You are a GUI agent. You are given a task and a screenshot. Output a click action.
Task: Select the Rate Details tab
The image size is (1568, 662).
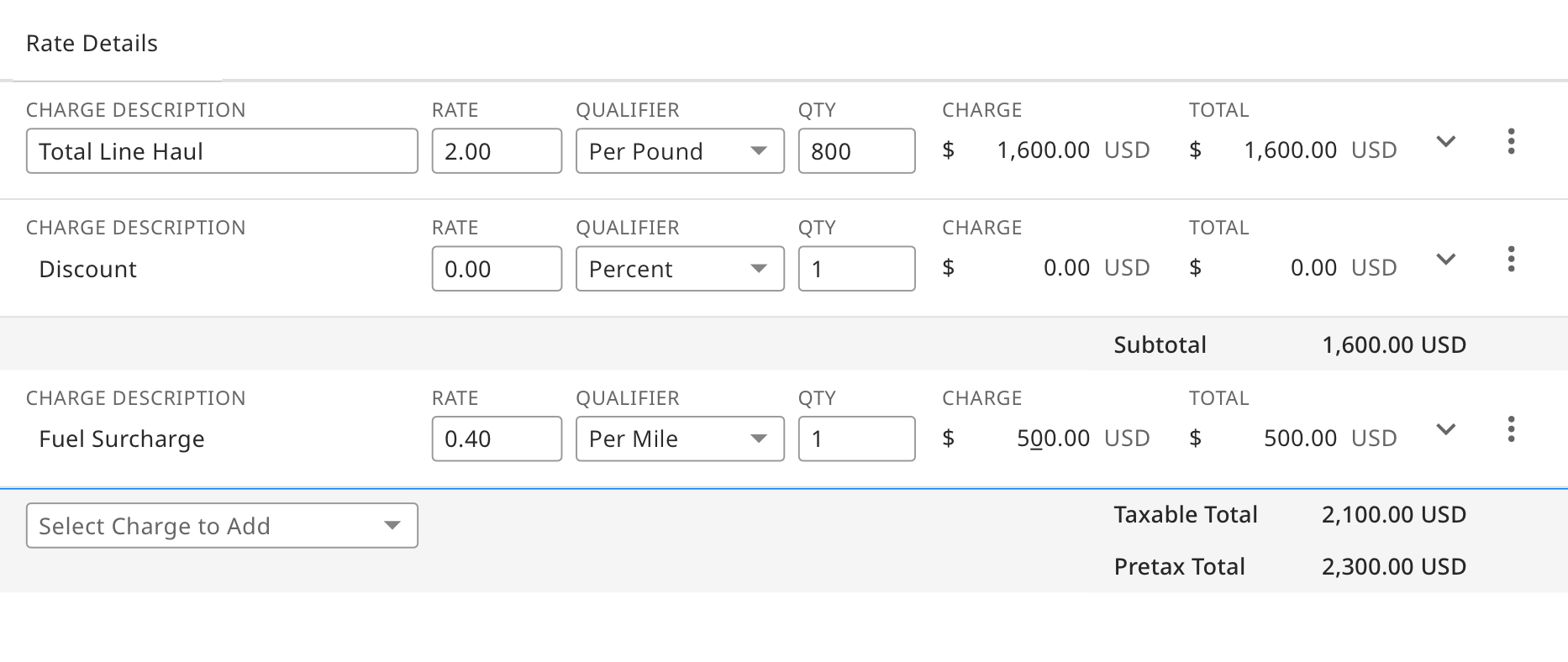click(92, 44)
